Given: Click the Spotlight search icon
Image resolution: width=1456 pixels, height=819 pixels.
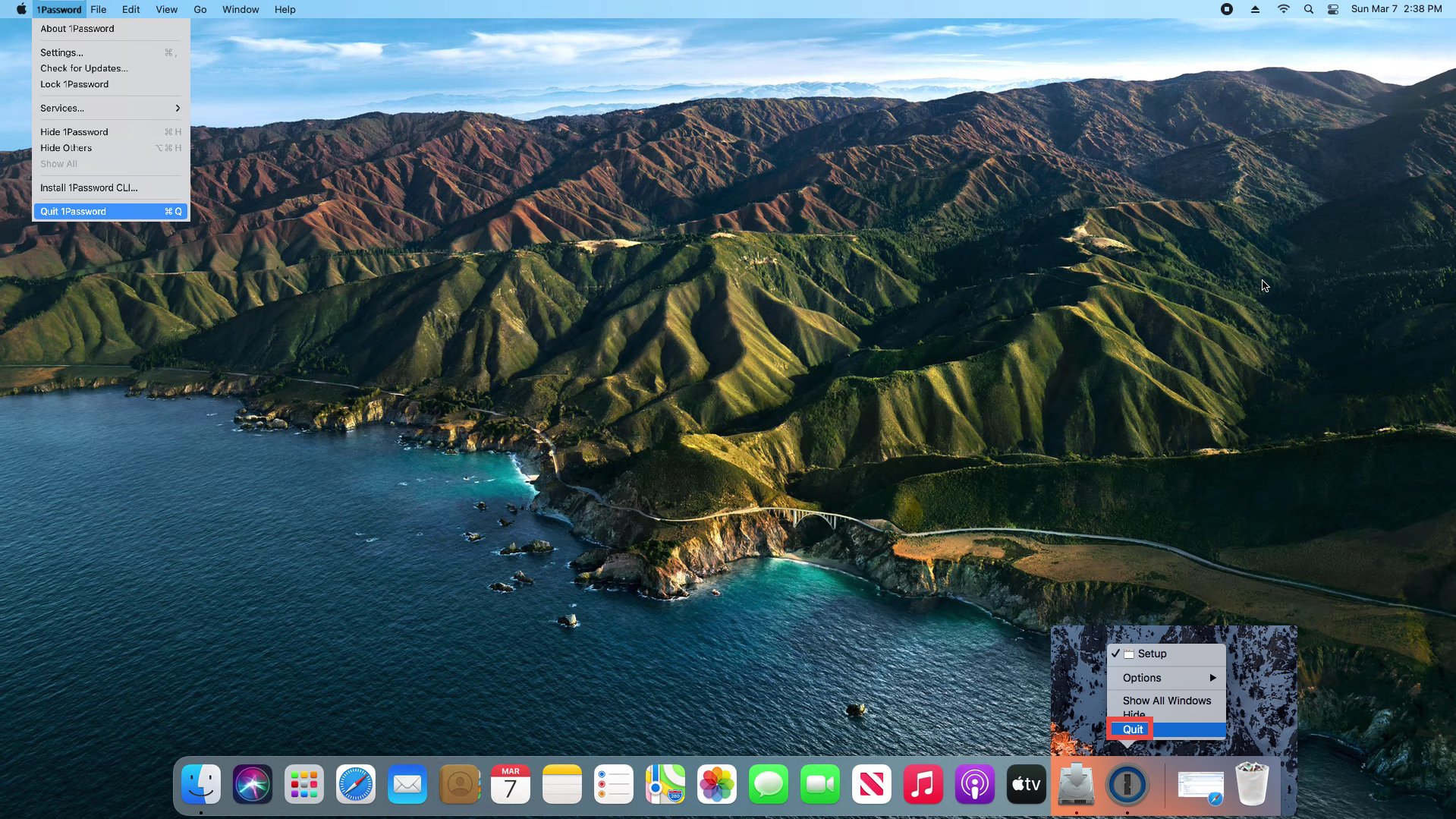Looking at the screenshot, I should pyautogui.click(x=1308, y=9).
